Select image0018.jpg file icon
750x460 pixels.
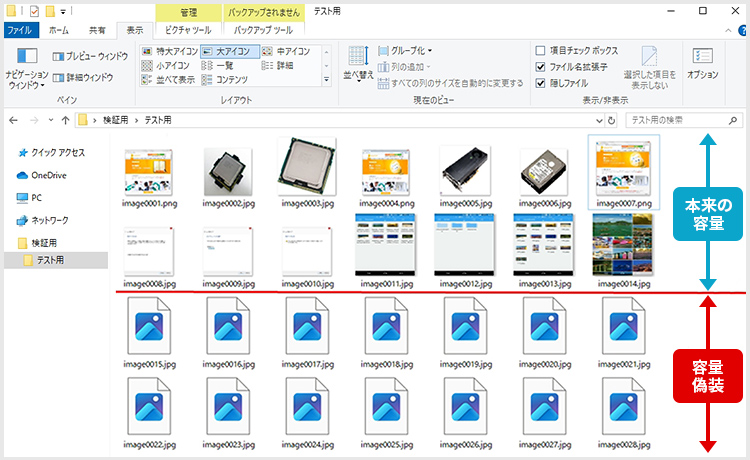(386, 326)
